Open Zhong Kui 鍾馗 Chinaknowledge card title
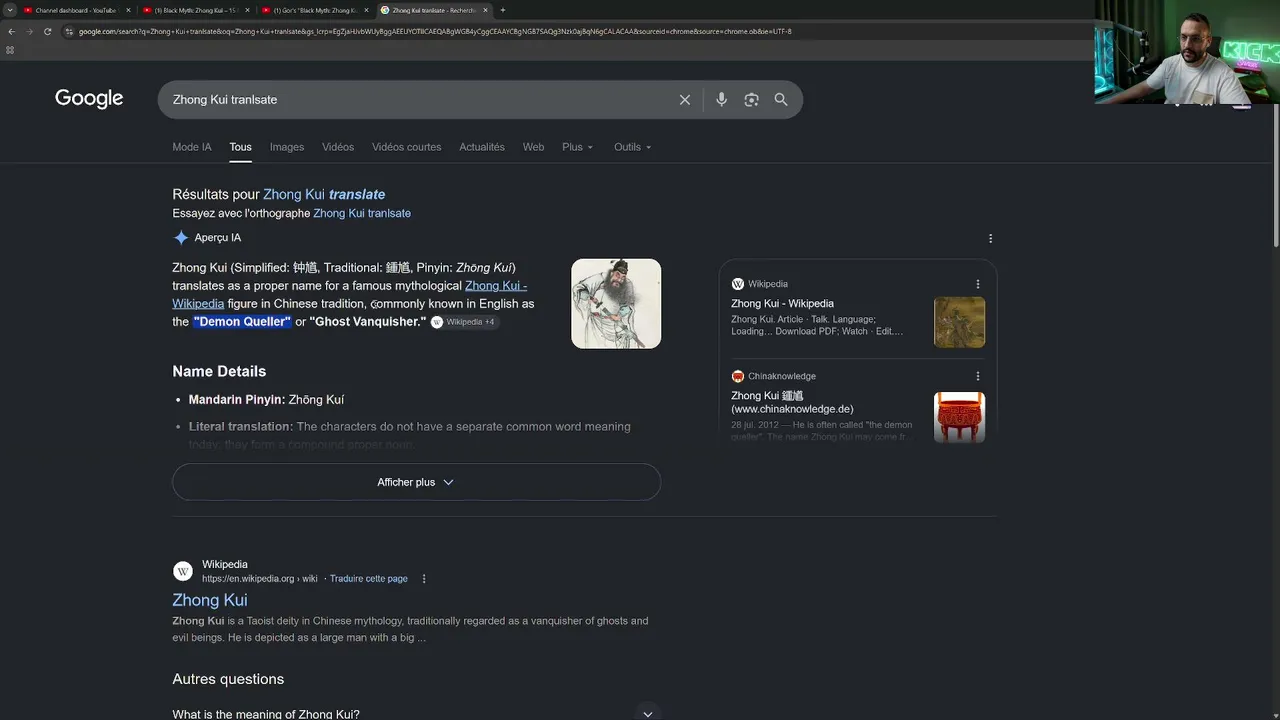This screenshot has width=1280, height=720. [x=792, y=402]
